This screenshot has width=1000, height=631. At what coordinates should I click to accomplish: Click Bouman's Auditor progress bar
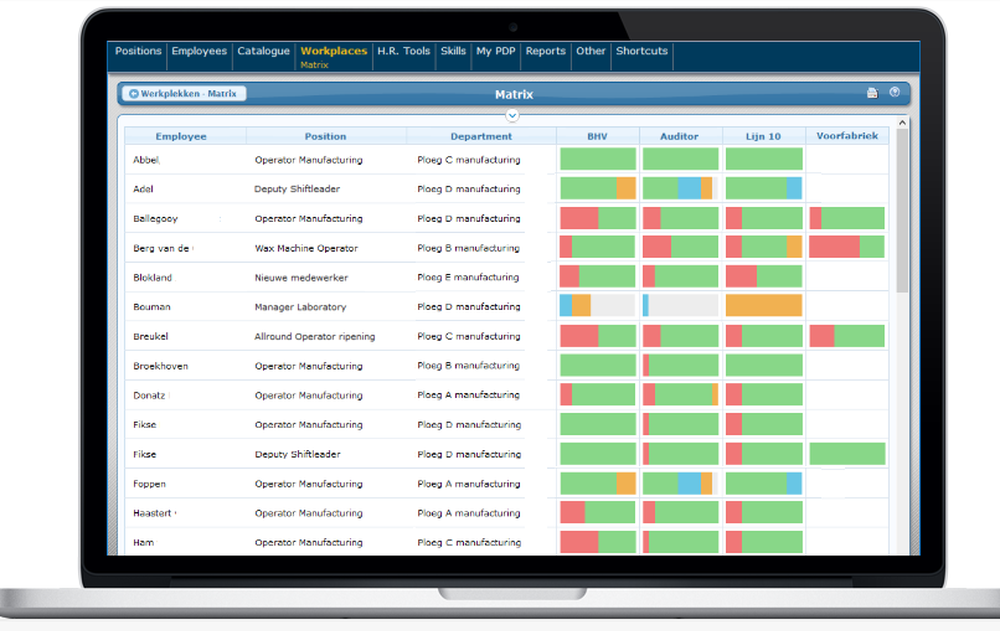pos(680,306)
